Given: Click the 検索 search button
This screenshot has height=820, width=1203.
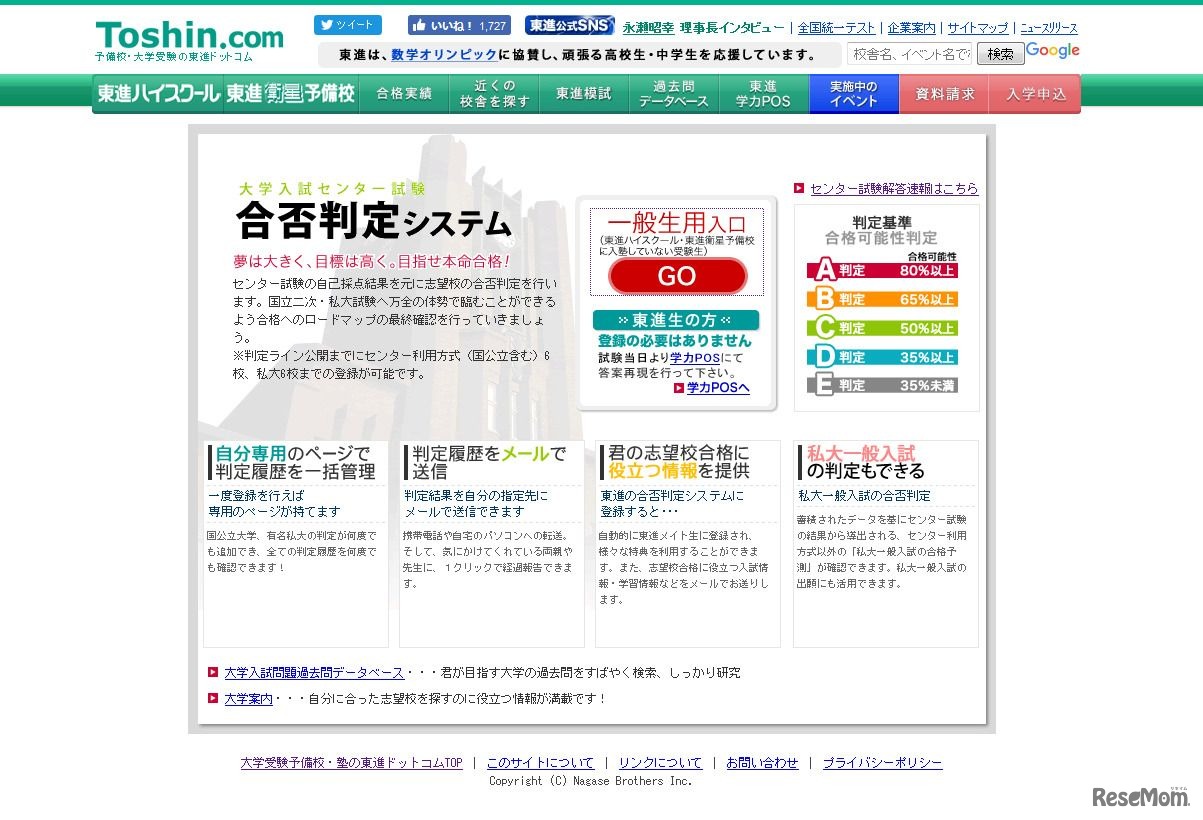Looking at the screenshot, I should pyautogui.click(x=999, y=53).
